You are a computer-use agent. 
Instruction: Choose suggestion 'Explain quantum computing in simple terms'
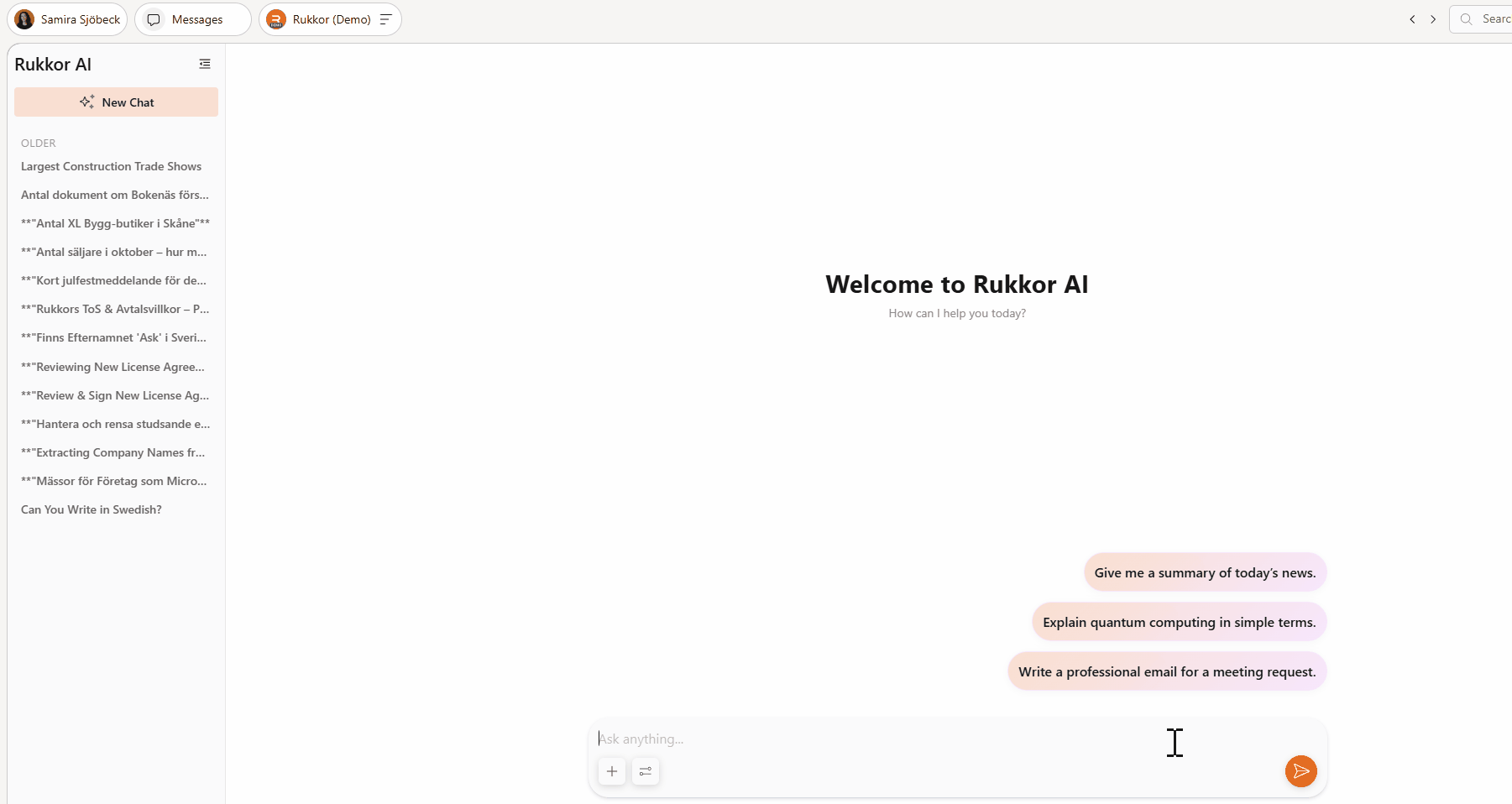pyautogui.click(x=1179, y=622)
